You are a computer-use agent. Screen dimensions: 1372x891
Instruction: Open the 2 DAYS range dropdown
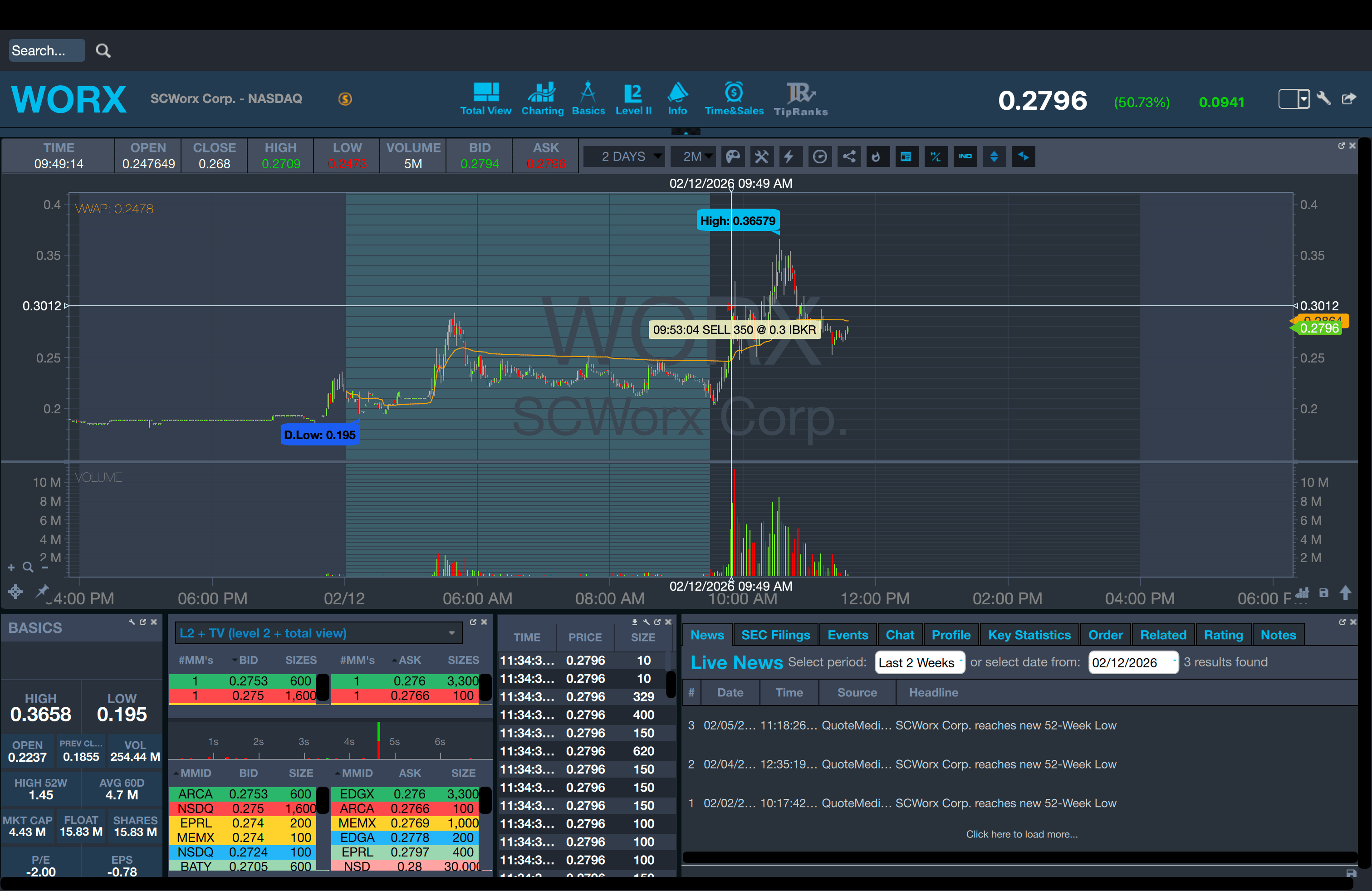click(625, 157)
